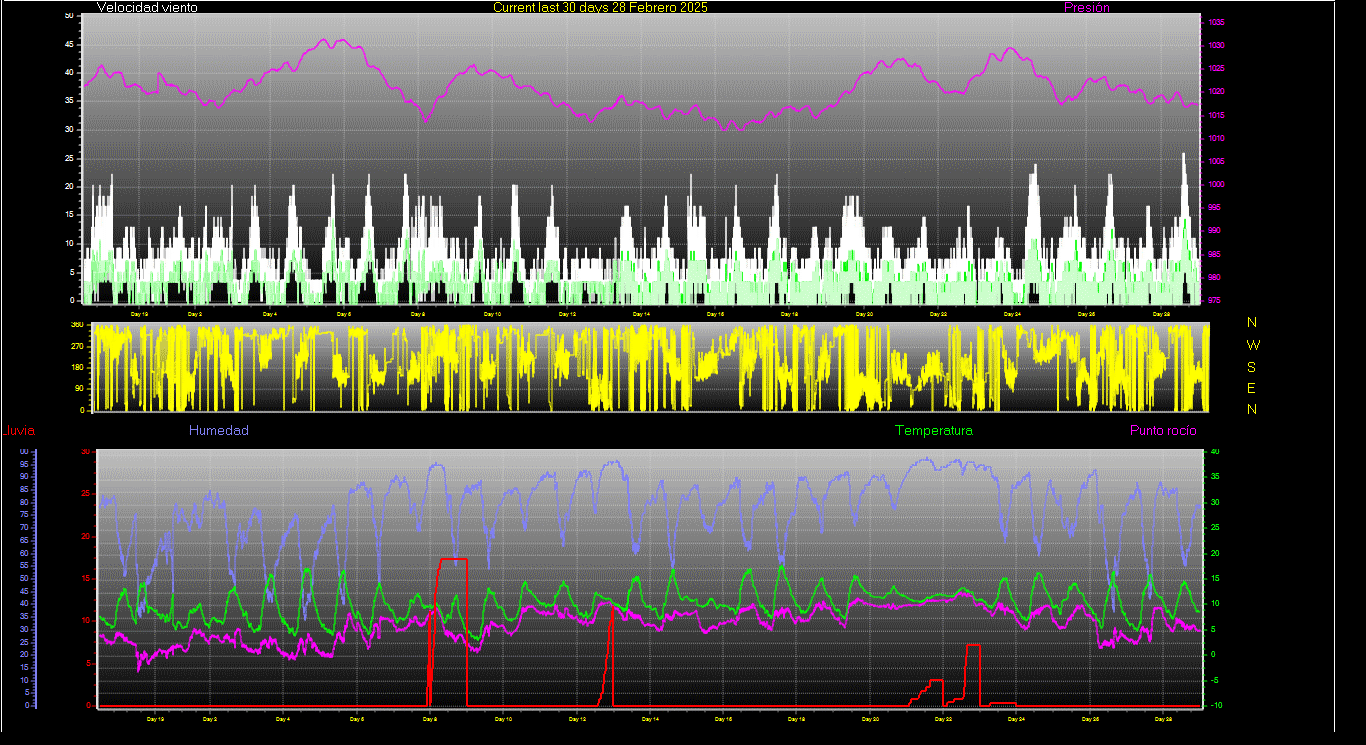
Task: Click '1035' on the pressure axis
Action: pos(1216,22)
